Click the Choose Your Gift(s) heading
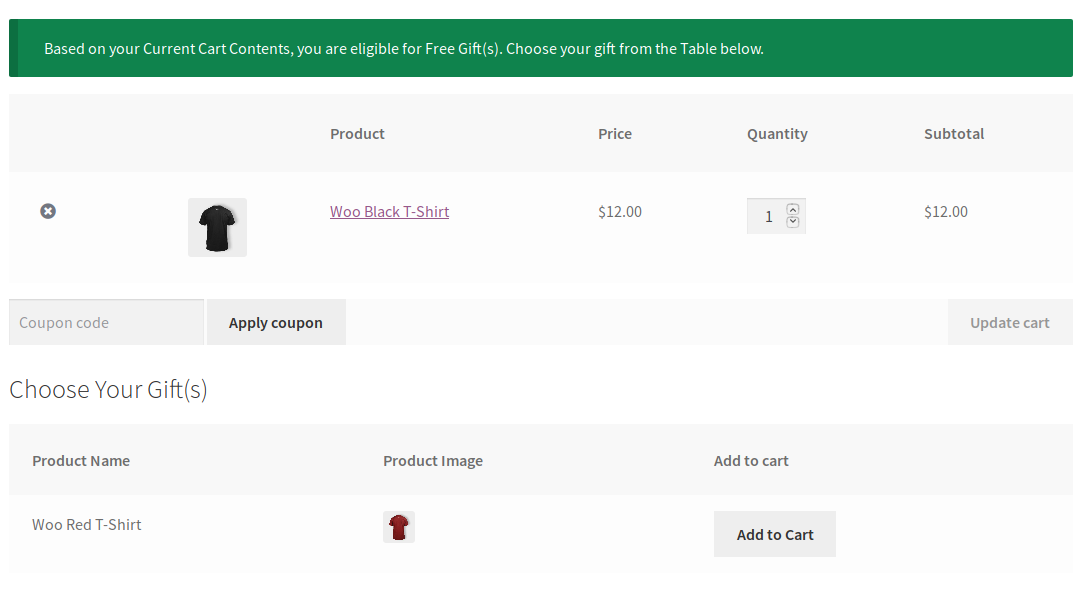Screen dimensions: 1080x608 pos(108,390)
